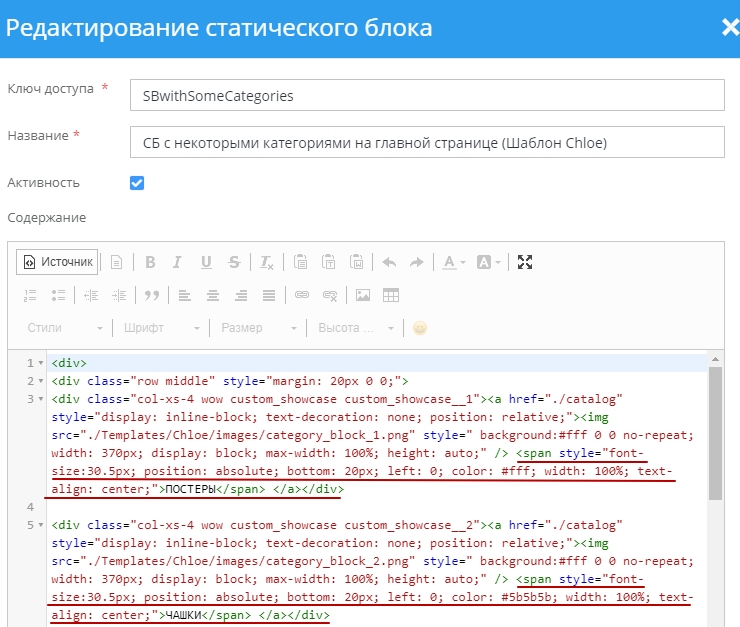Image resolution: width=740 pixels, height=627 pixels.
Task: Click the italic formatting icon
Action: pos(177,262)
